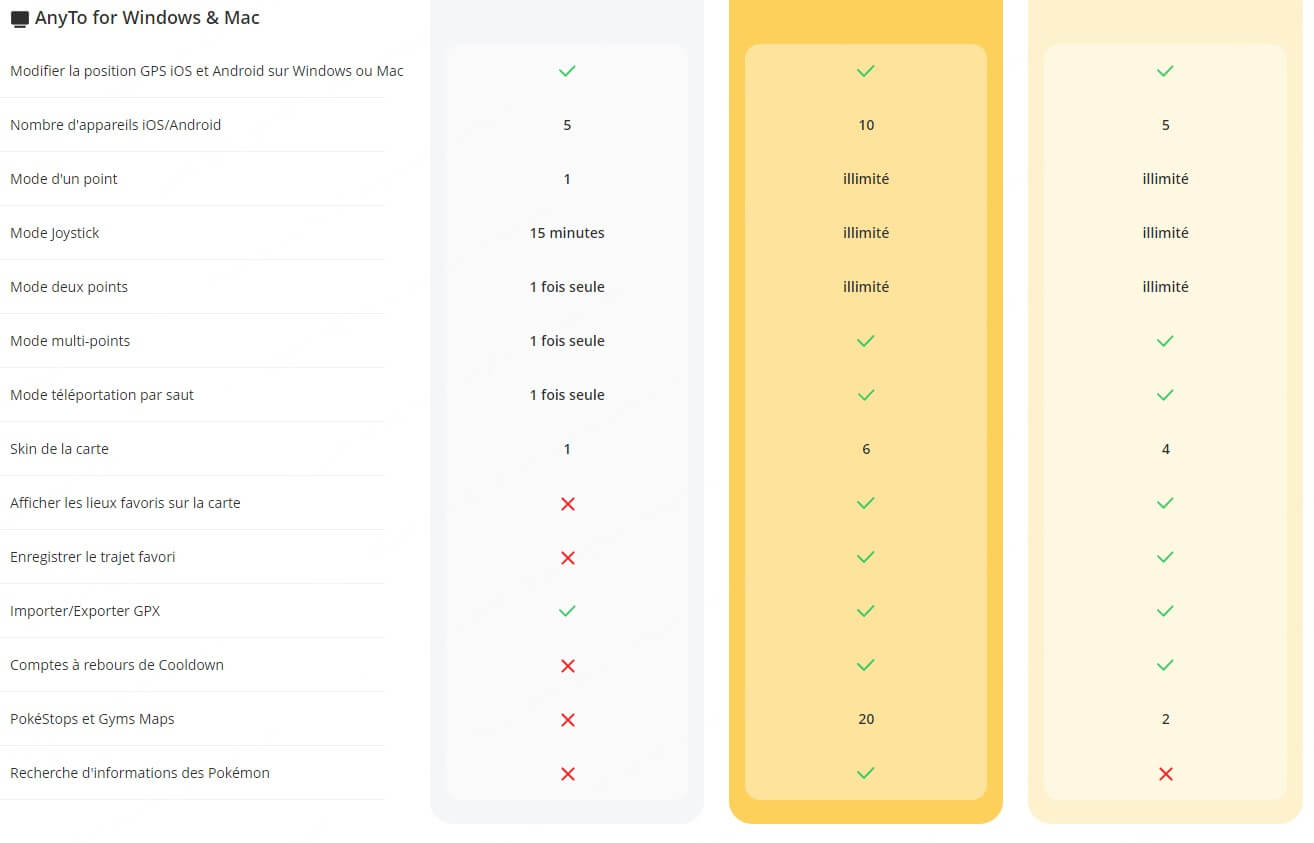Click the AnyTo for Windows & Mac heading
1314x843 pixels.
(147, 18)
